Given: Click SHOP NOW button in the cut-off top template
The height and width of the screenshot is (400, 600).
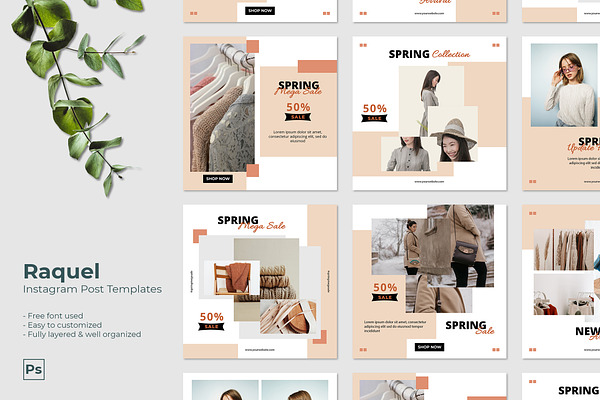Looking at the screenshot, I should pos(260,11).
